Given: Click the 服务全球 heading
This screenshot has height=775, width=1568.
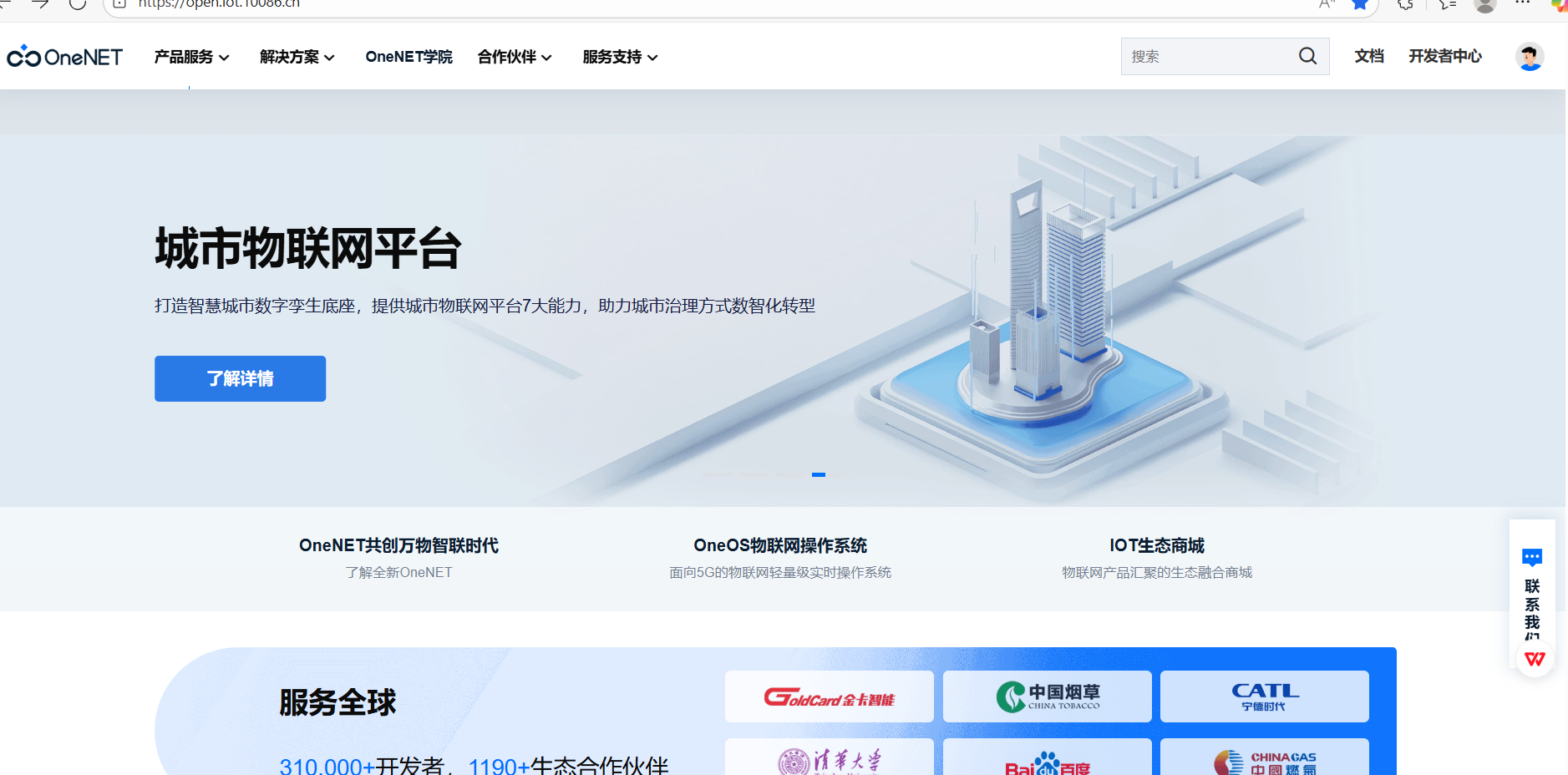Looking at the screenshot, I should [x=337, y=702].
